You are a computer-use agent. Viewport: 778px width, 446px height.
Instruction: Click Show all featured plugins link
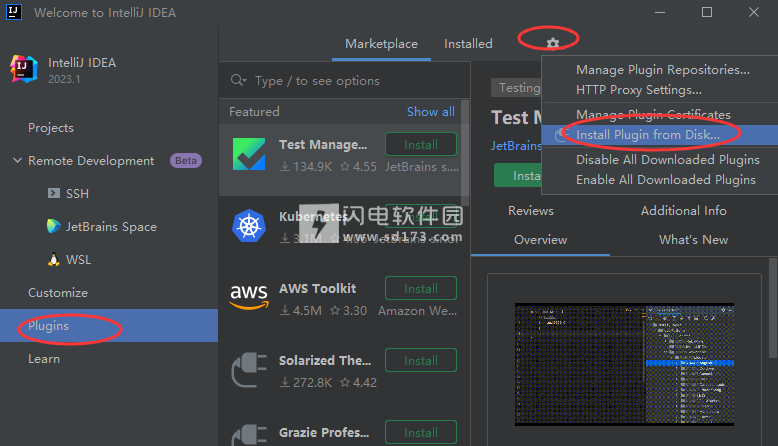[x=431, y=112]
